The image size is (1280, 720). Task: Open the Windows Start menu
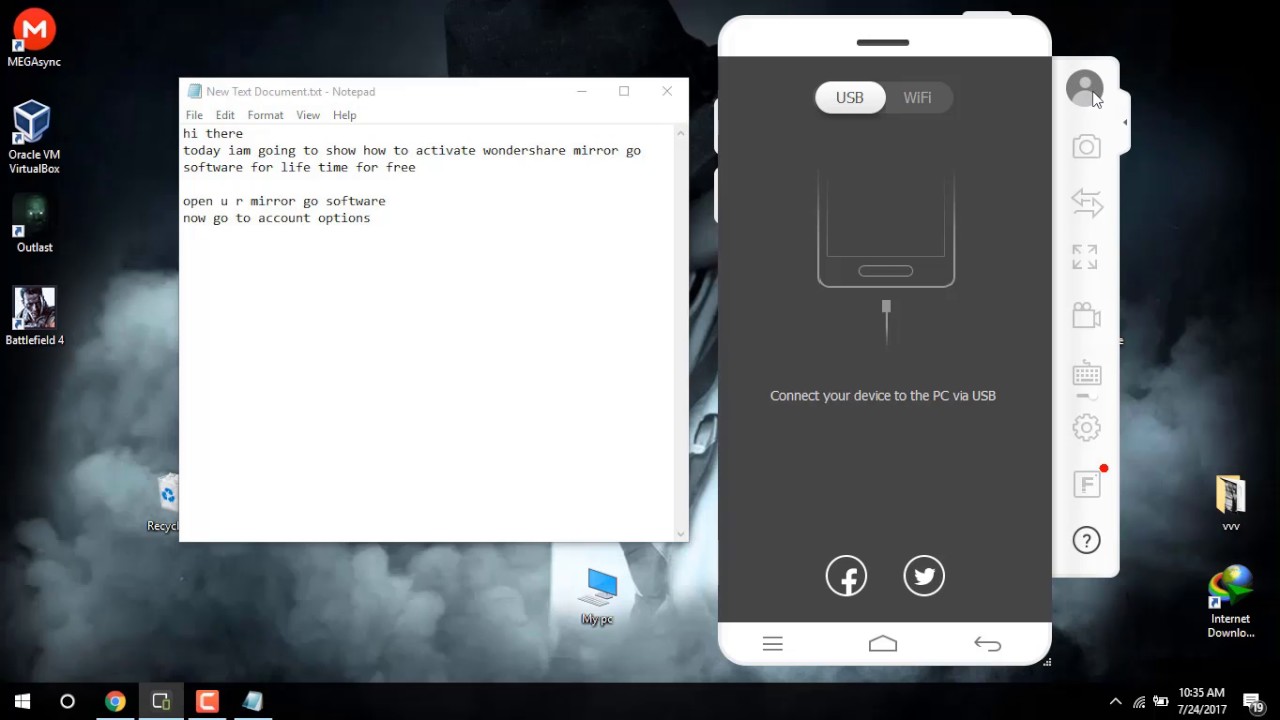pyautogui.click(x=22, y=701)
